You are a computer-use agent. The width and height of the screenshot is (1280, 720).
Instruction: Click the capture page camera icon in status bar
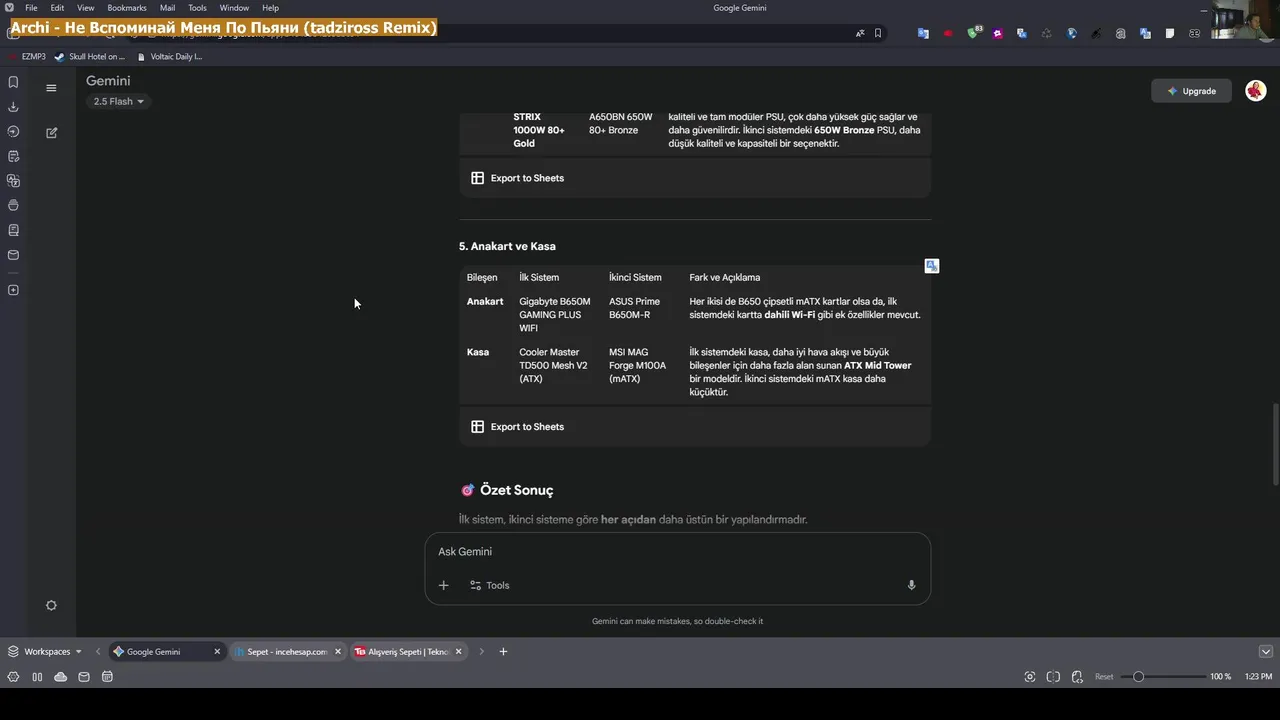[1030, 677]
